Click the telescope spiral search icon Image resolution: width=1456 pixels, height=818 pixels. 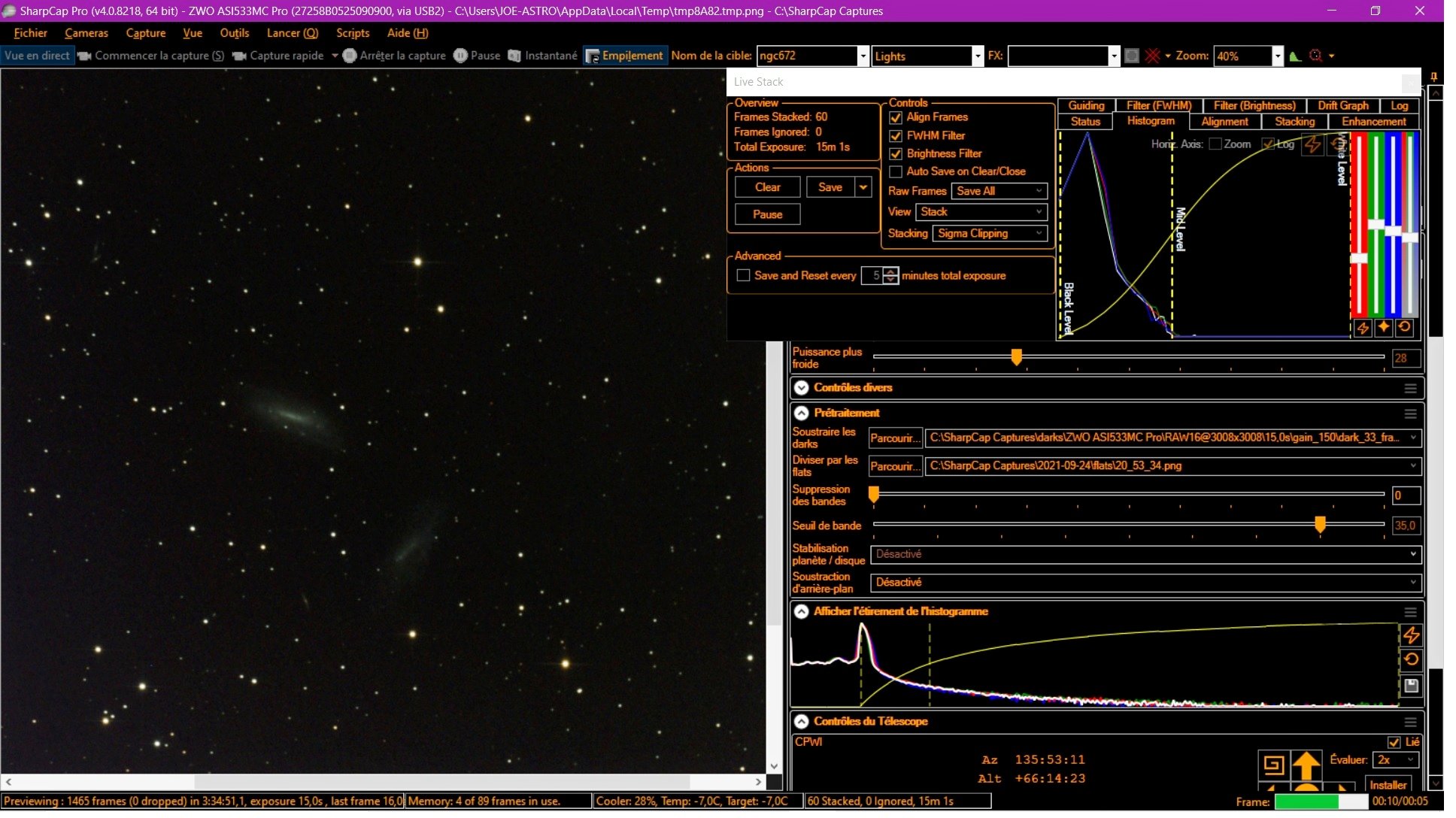1273,765
